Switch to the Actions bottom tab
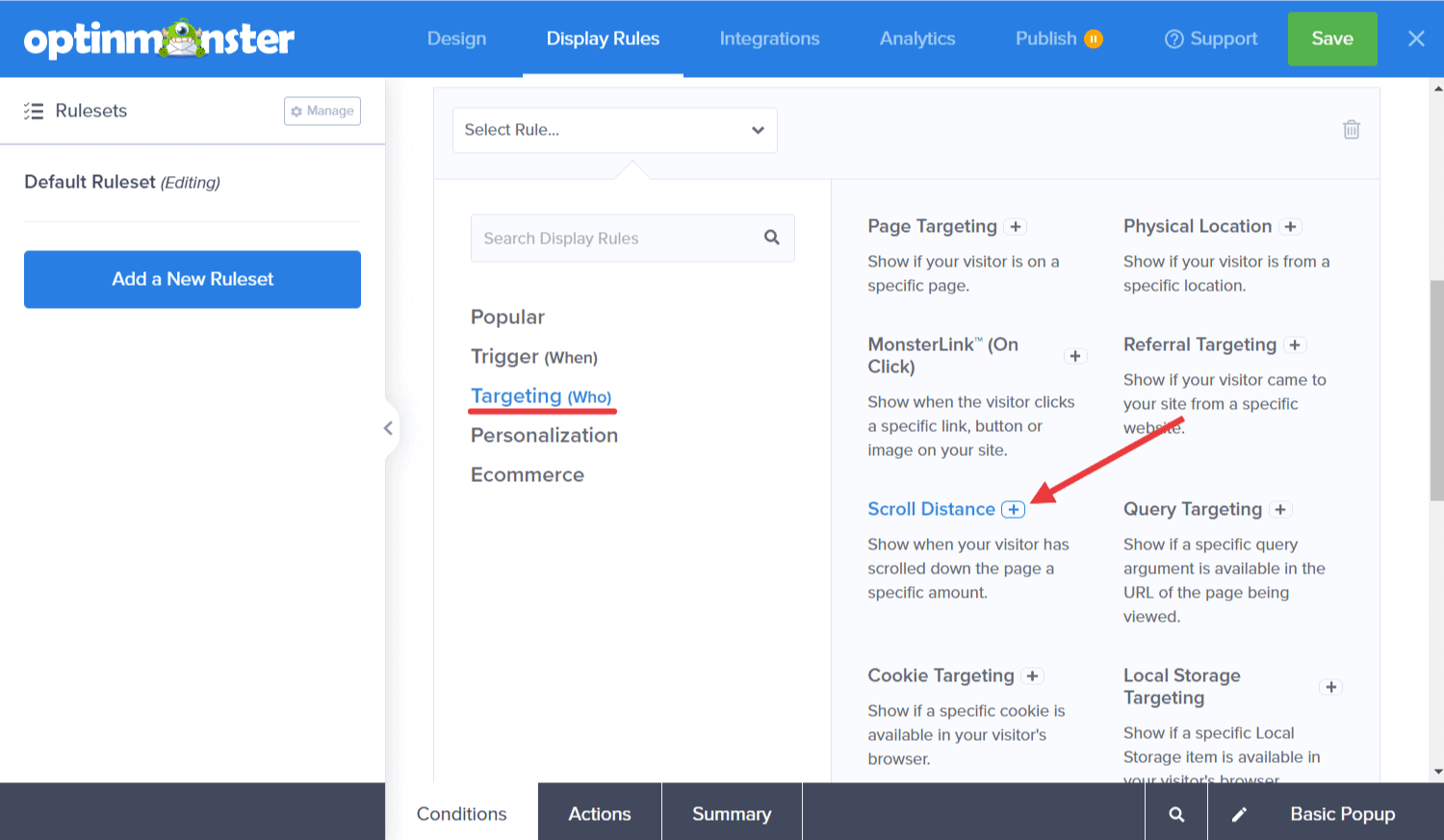 [600, 814]
